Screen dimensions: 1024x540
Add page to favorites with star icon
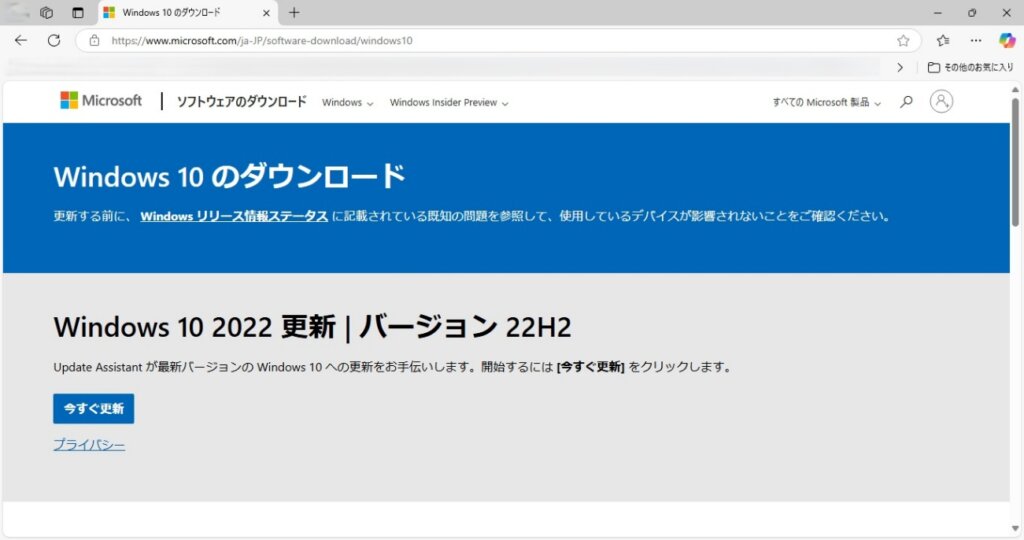point(903,40)
